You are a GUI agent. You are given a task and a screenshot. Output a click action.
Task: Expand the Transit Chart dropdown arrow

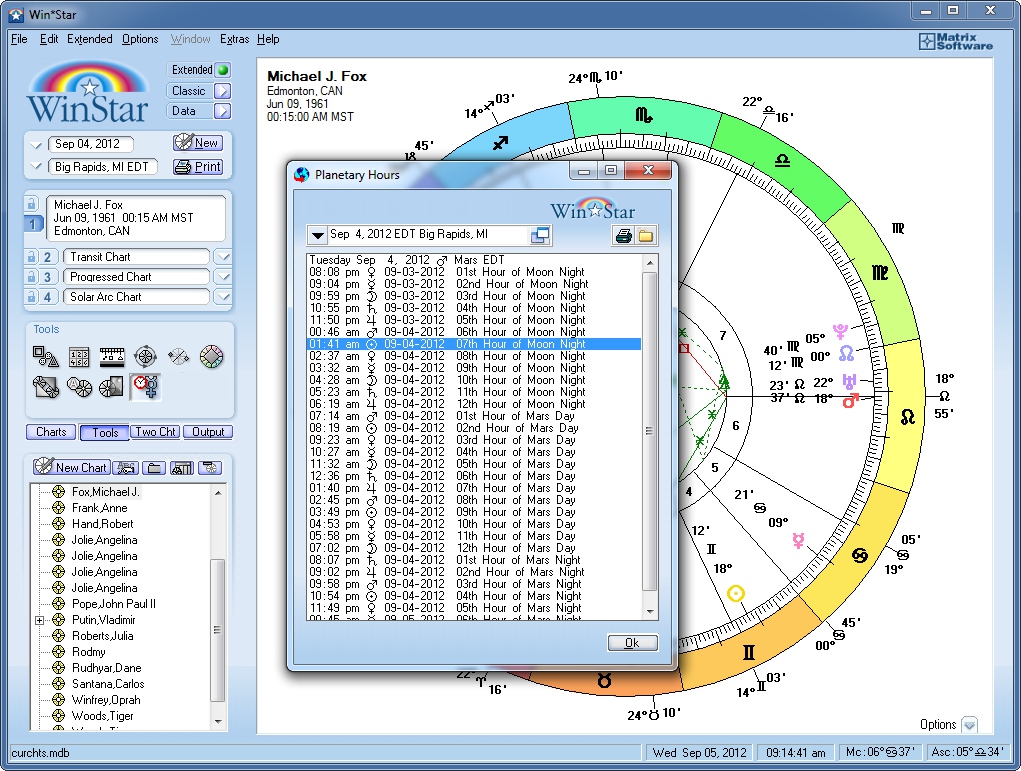(223, 257)
